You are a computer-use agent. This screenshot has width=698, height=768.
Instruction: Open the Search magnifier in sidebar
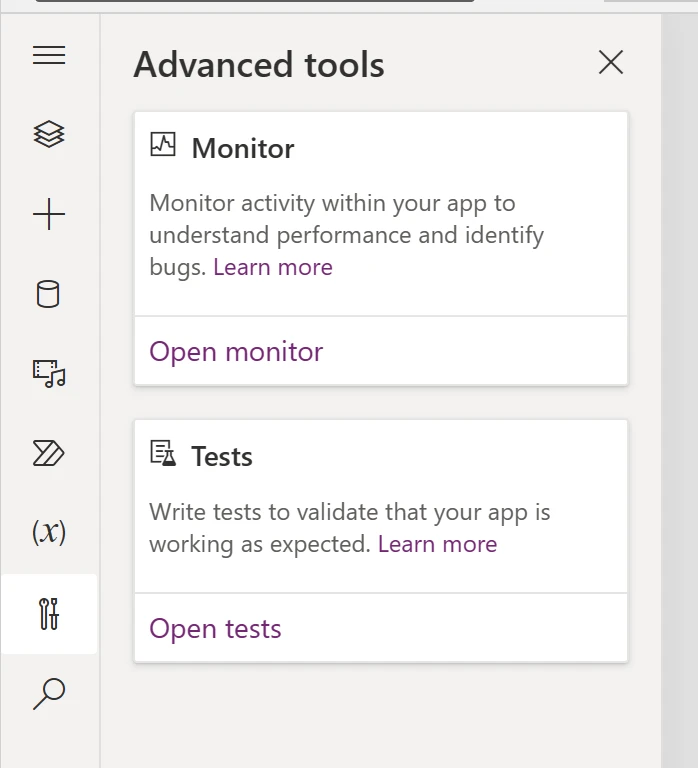(49, 693)
